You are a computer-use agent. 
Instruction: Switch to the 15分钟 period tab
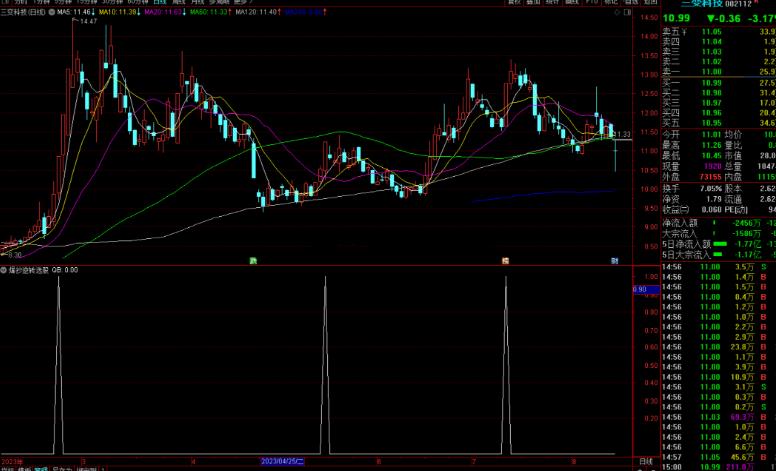86,2
